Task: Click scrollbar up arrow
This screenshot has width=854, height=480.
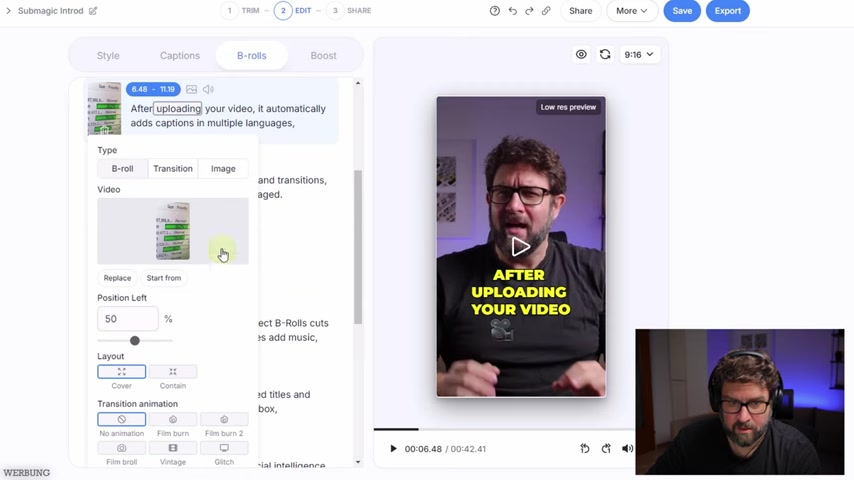Action: [358, 83]
